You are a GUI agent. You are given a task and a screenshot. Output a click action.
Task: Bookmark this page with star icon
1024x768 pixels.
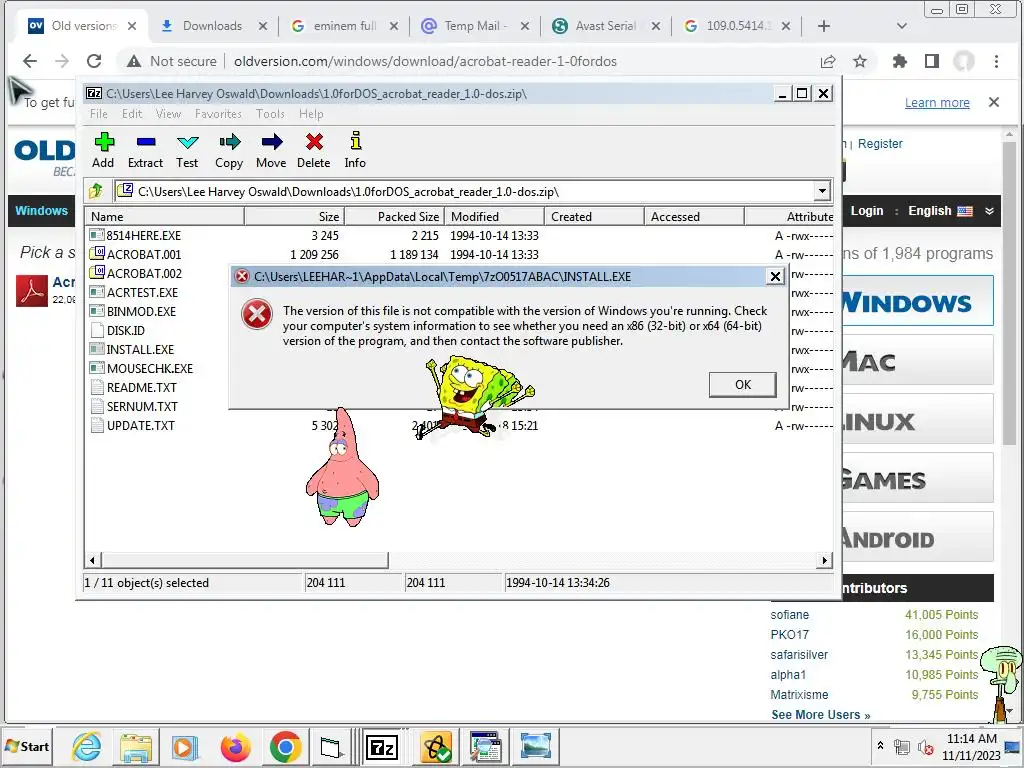point(860,61)
